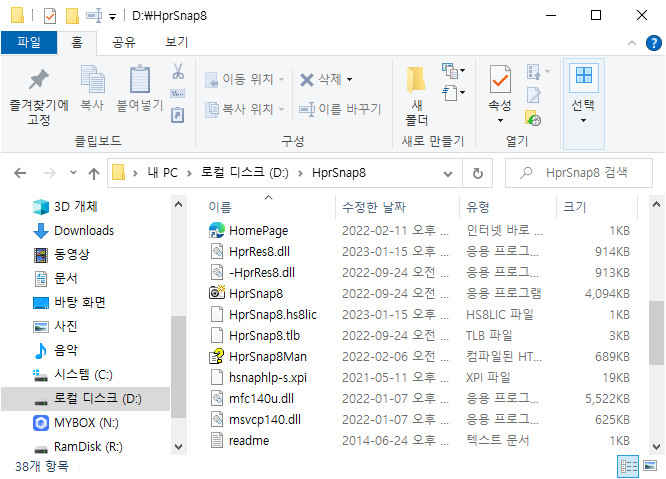The width and height of the screenshot is (666, 479).
Task: Select Downloads in the navigation pane
Action: point(84,231)
